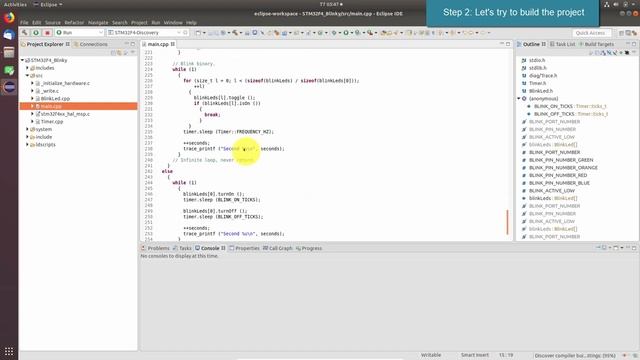Collapse all in Project Explorer toolbar
640x360 pixels.
click(x=113, y=53)
